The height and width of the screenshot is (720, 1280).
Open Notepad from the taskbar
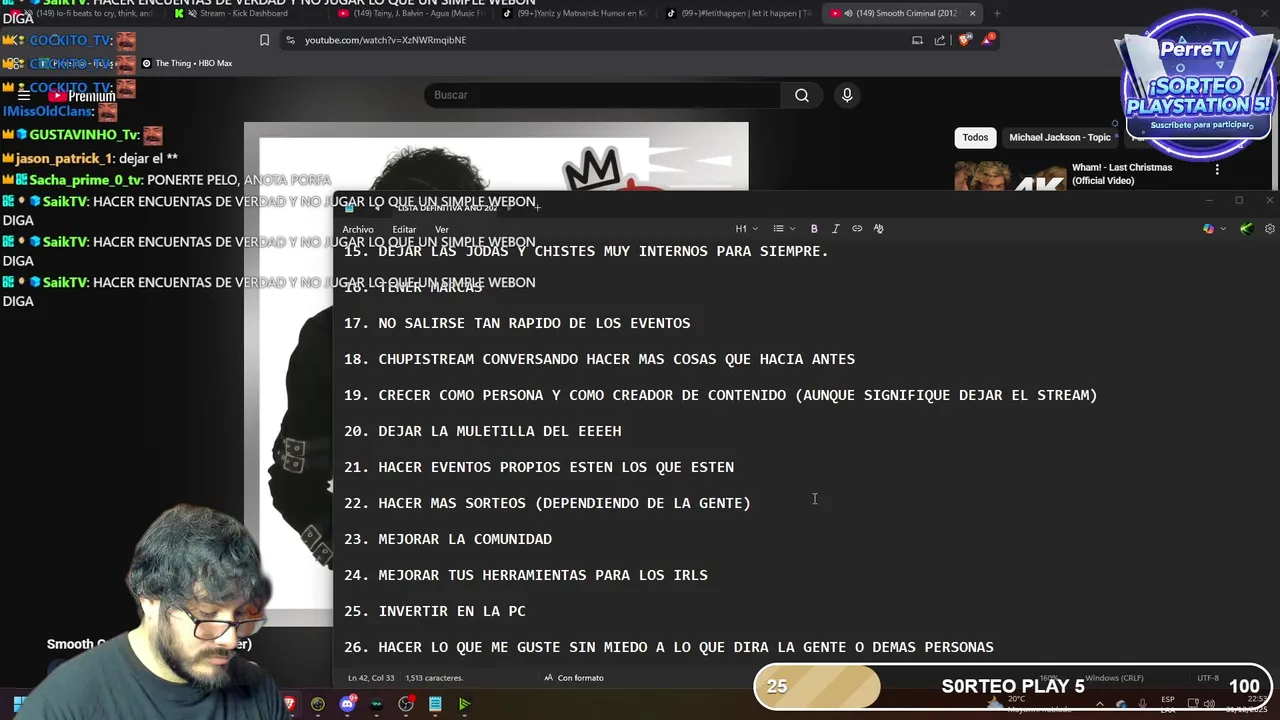[435, 704]
